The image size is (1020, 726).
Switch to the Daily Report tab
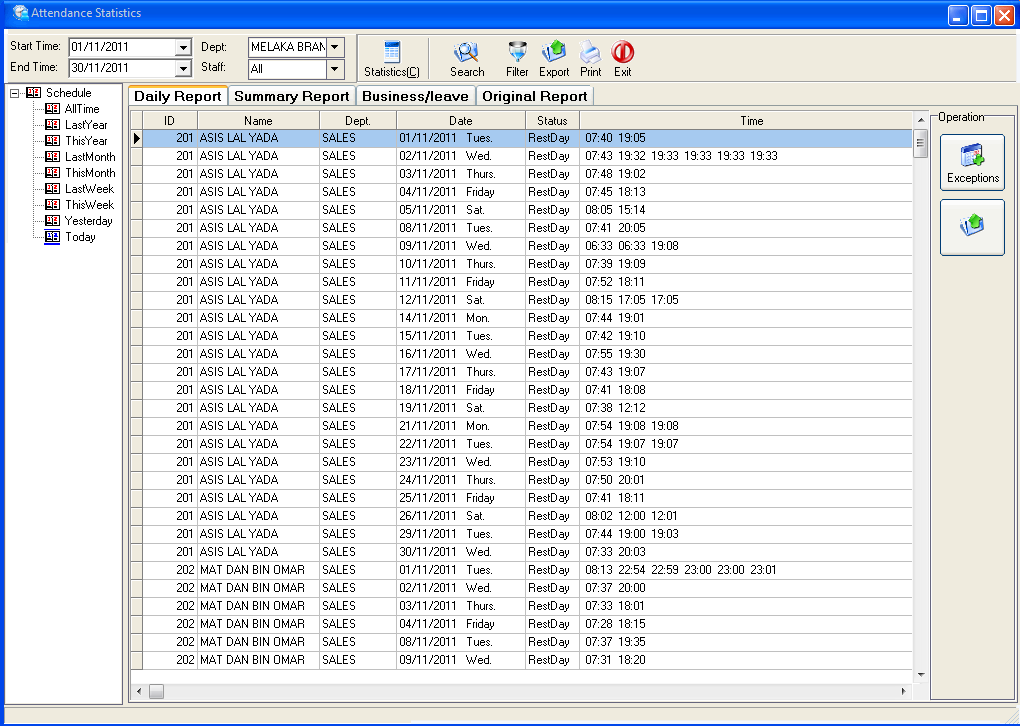(178, 96)
